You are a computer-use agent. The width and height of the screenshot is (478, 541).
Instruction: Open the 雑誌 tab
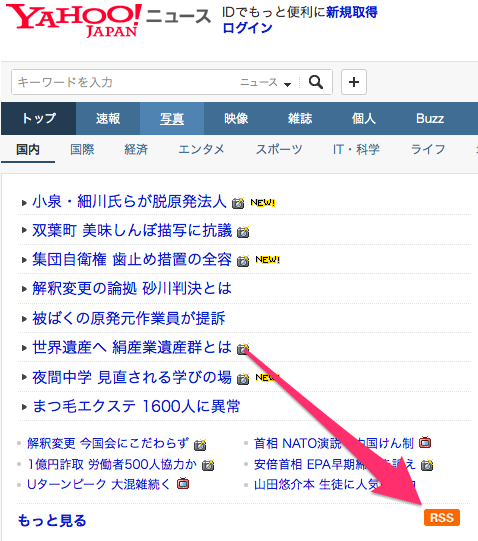[x=300, y=118]
